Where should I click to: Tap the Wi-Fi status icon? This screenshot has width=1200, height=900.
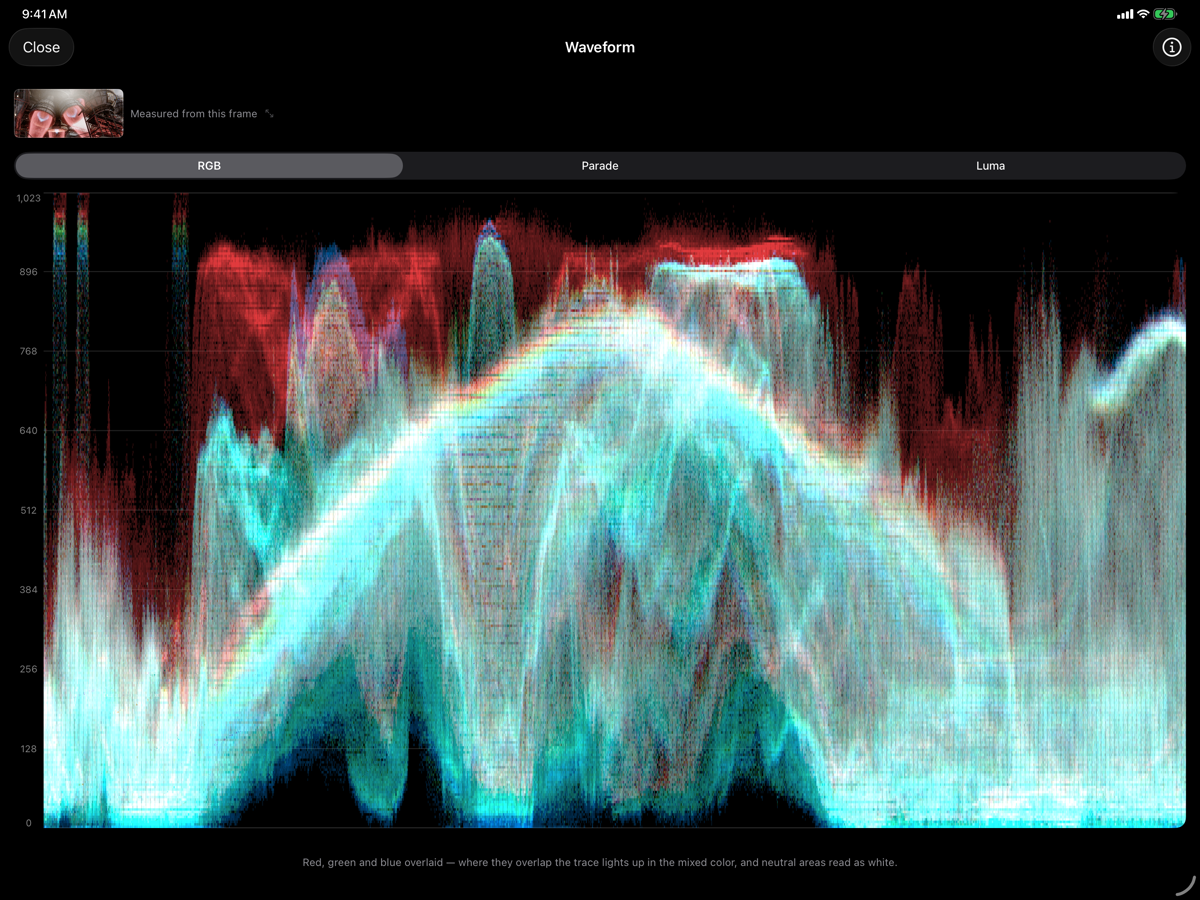click(x=1143, y=14)
